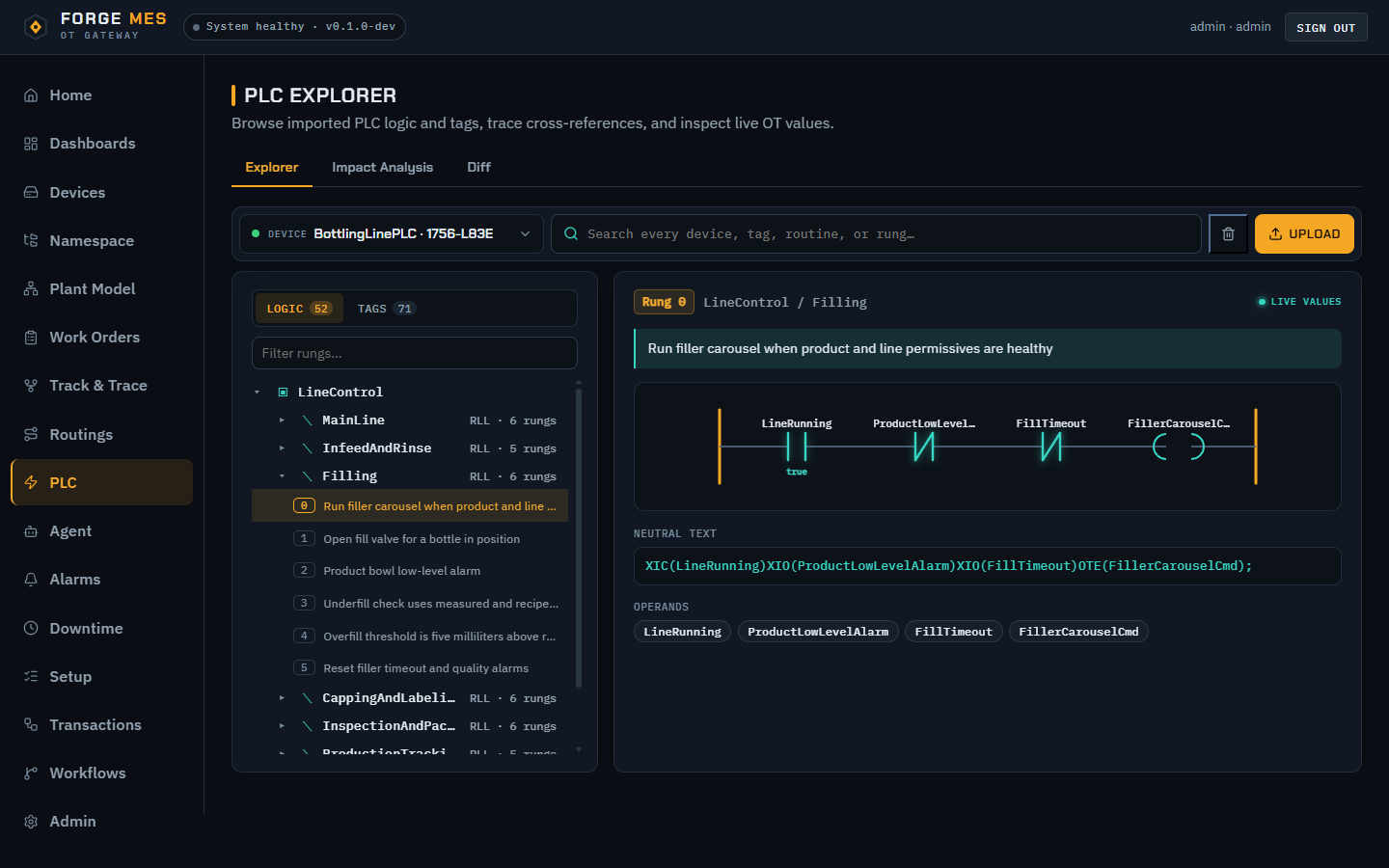Select rung 0 Run filler carousel
The width and height of the screenshot is (1389, 868).
click(x=410, y=506)
